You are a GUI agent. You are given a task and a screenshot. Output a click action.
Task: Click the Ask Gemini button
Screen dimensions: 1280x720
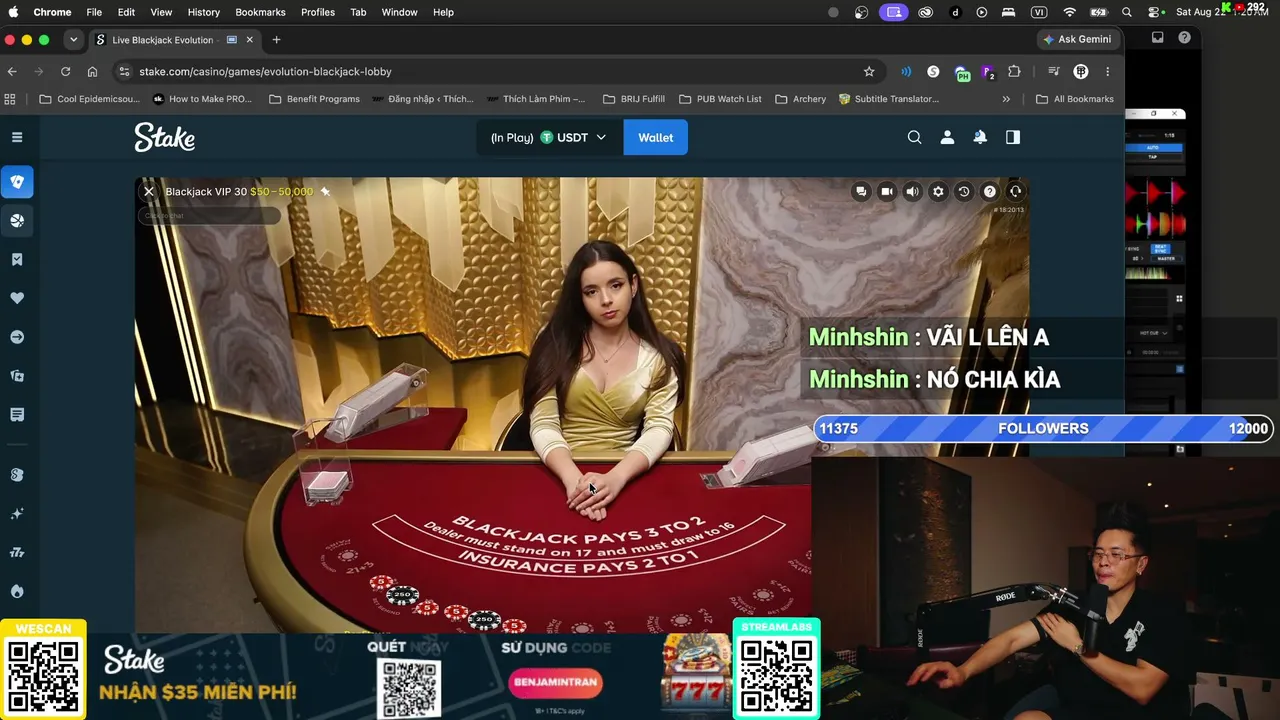tap(1077, 39)
